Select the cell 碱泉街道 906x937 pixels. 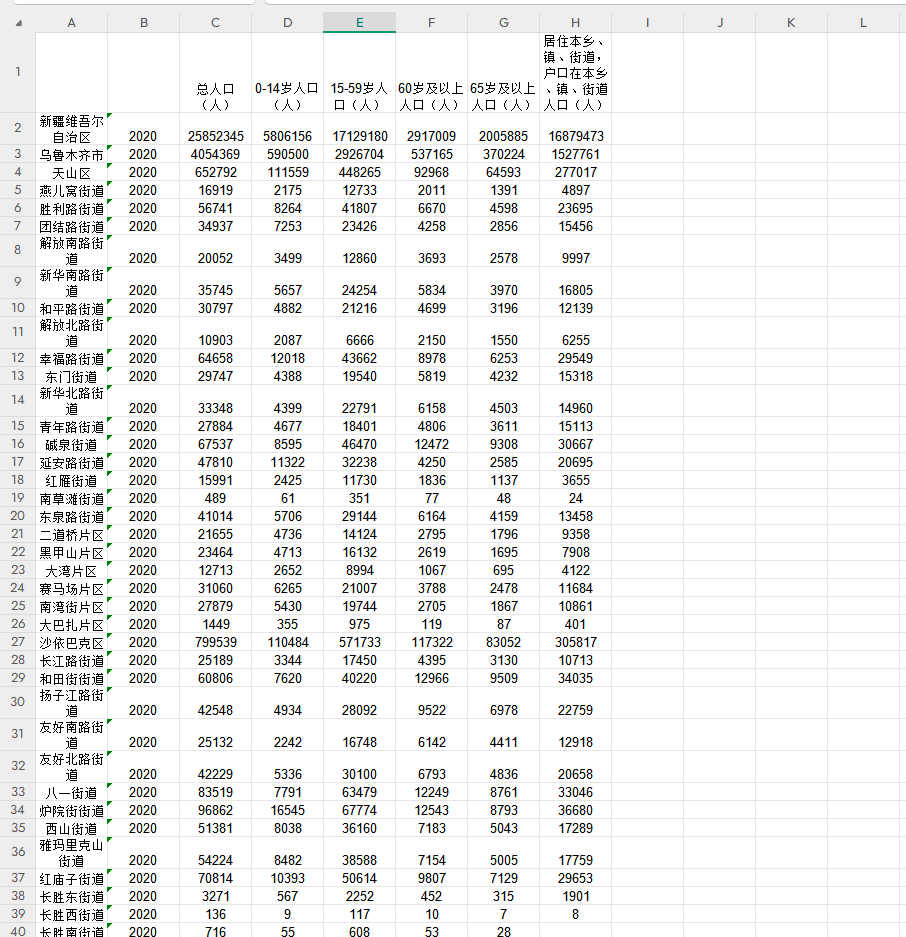72,444
